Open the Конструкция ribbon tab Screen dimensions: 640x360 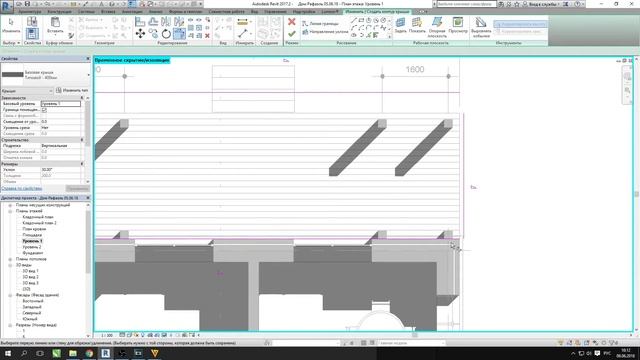pos(59,11)
